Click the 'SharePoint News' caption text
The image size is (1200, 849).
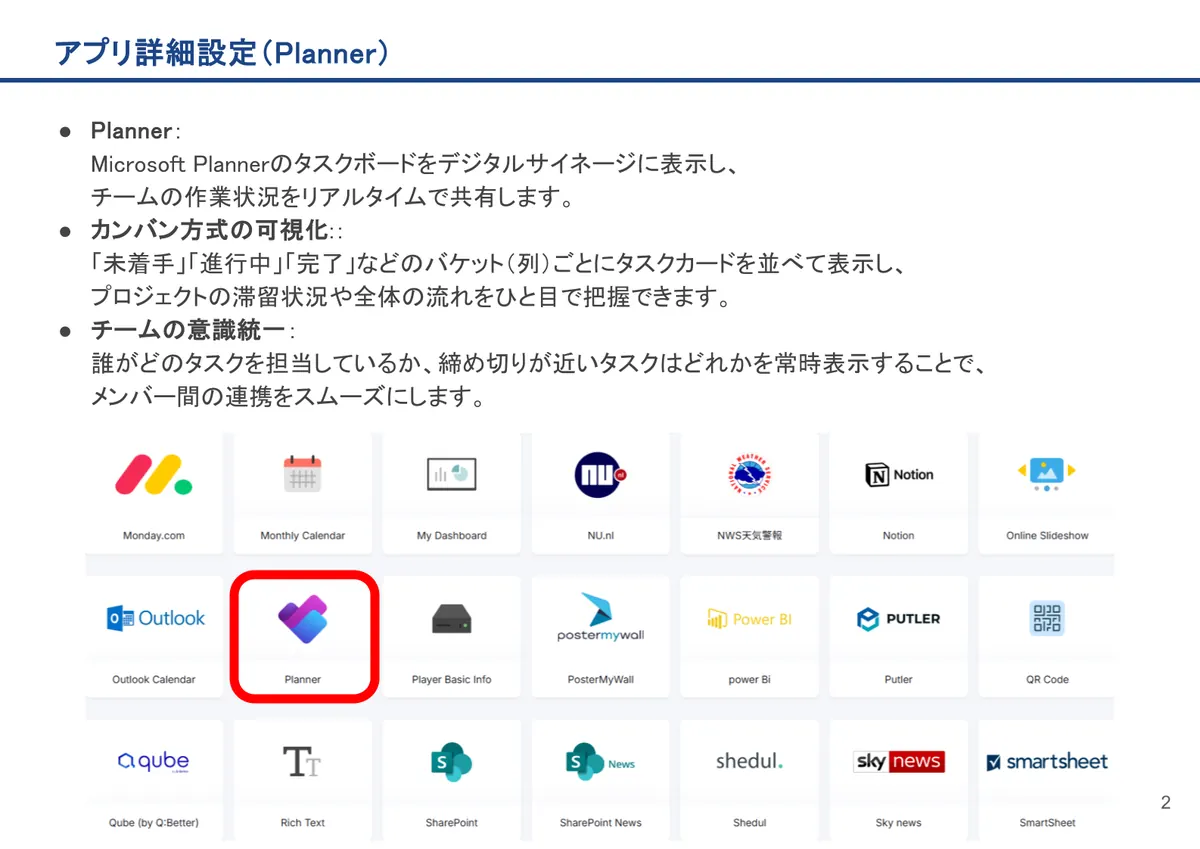(x=600, y=823)
